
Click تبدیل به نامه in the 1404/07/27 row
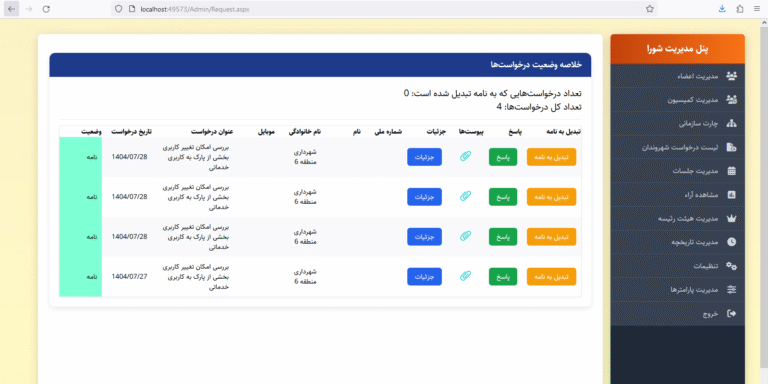551,276
